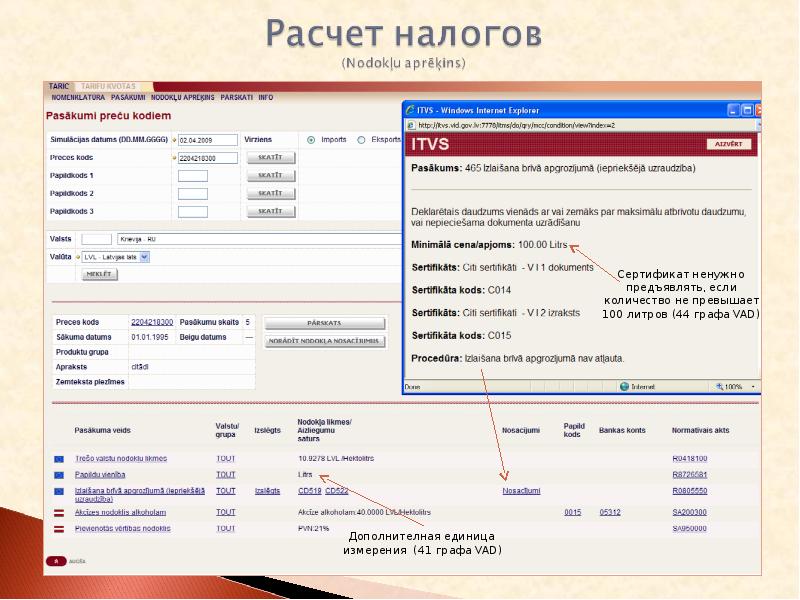Select the Imports radio button
Screen dimensions: 800x600
[311, 140]
